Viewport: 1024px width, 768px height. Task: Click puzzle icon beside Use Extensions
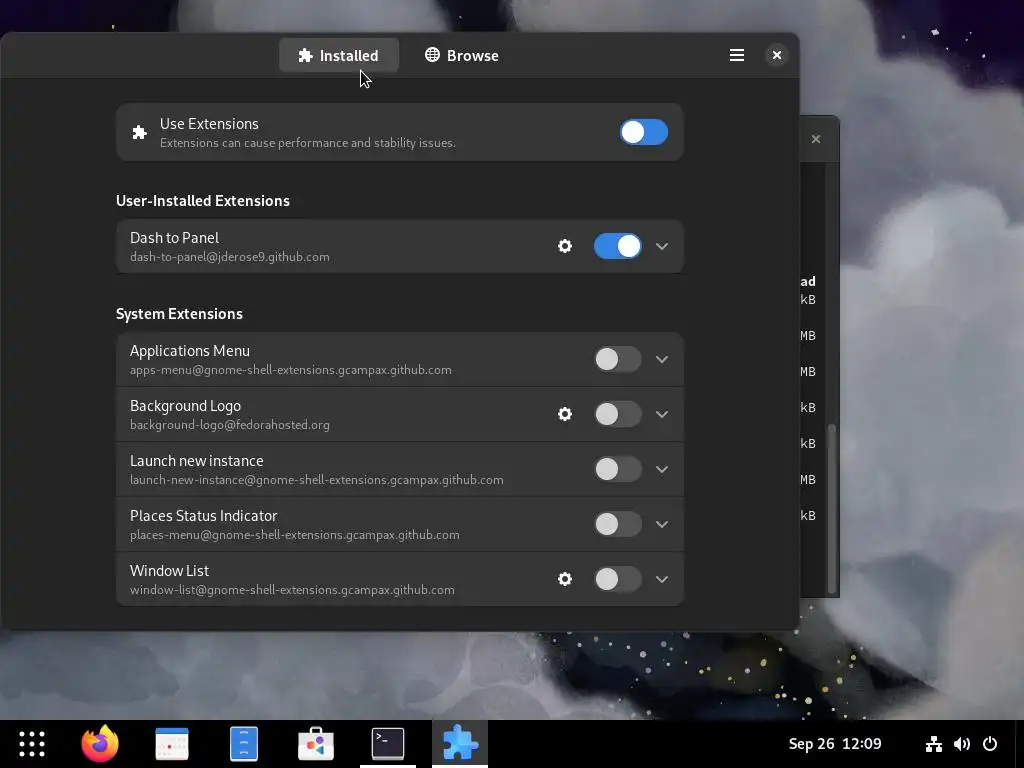click(139, 133)
